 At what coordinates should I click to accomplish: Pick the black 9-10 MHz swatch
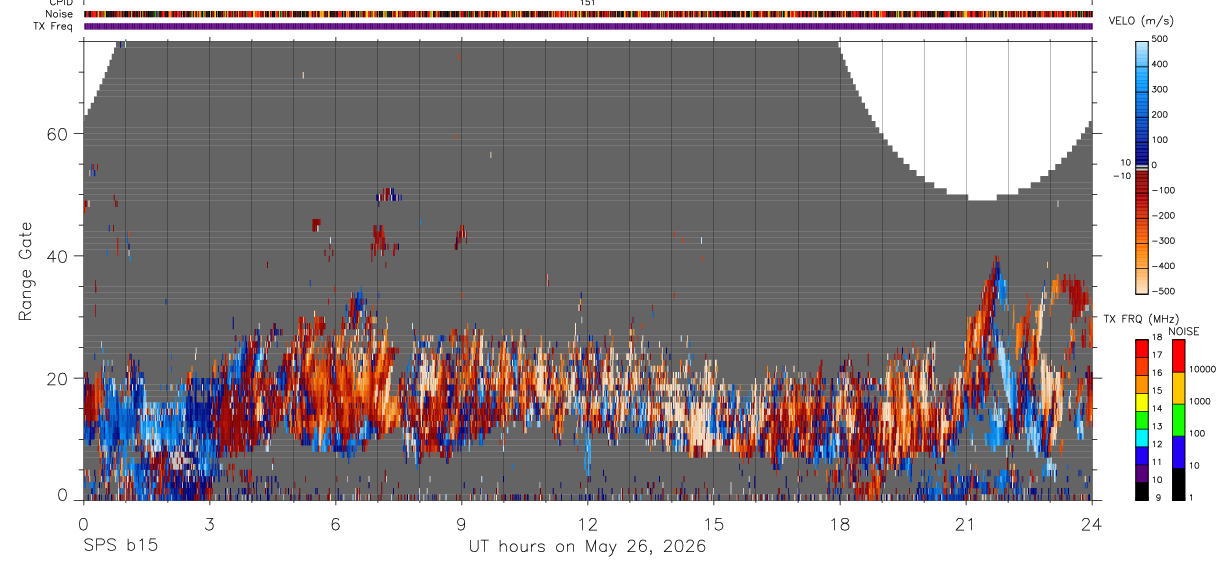[1142, 491]
